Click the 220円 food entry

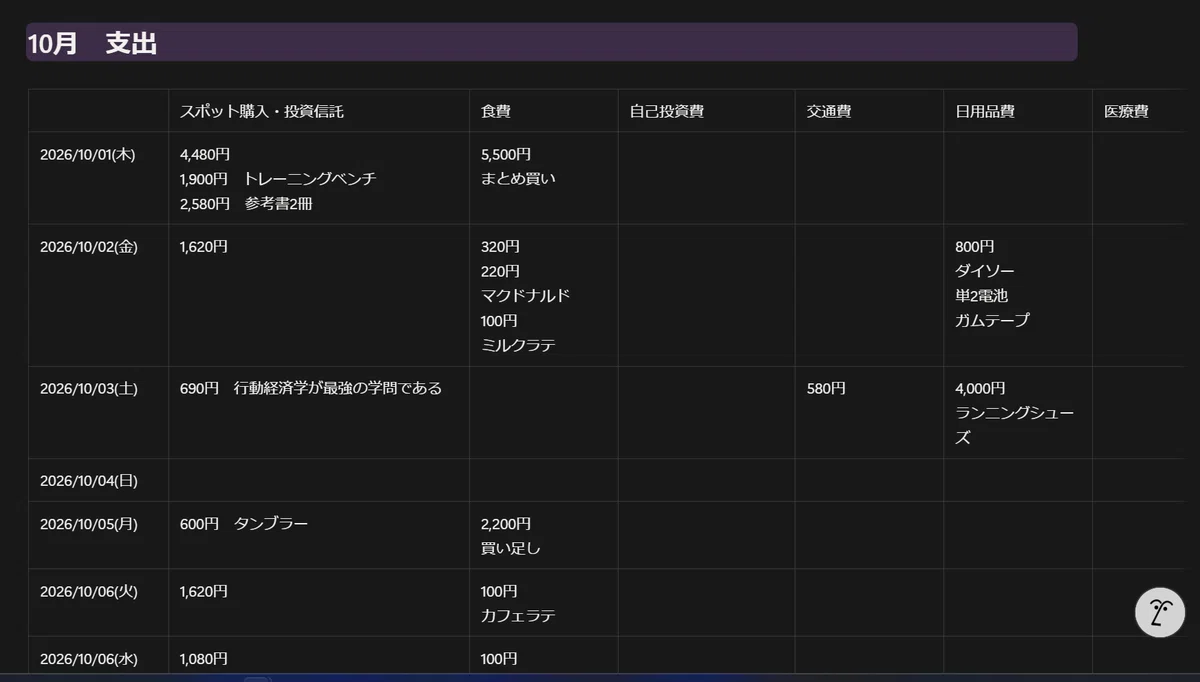(x=500, y=271)
